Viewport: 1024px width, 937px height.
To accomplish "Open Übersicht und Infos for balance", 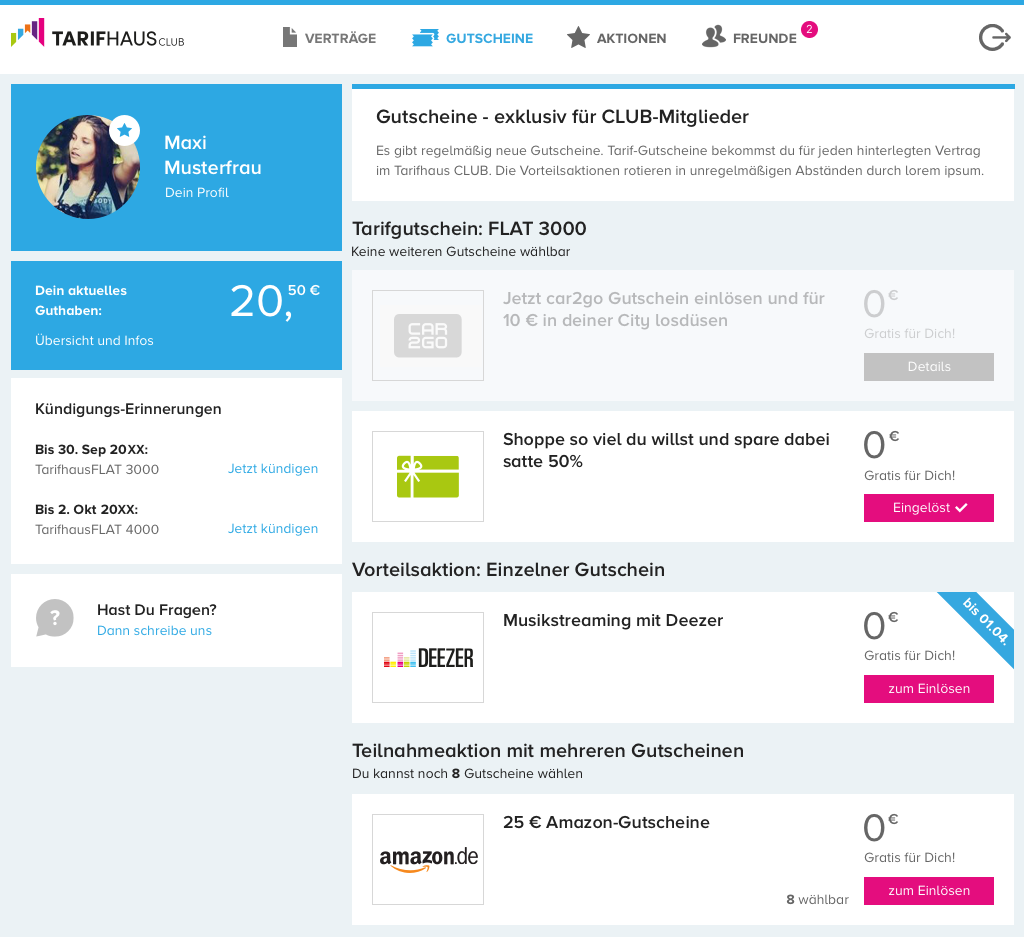I will pos(94,340).
